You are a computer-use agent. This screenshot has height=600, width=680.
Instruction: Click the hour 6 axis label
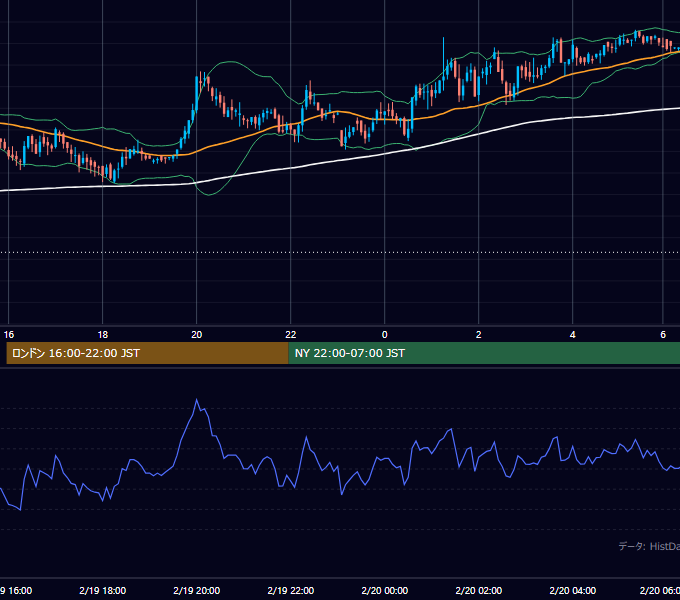pyautogui.click(x=663, y=335)
